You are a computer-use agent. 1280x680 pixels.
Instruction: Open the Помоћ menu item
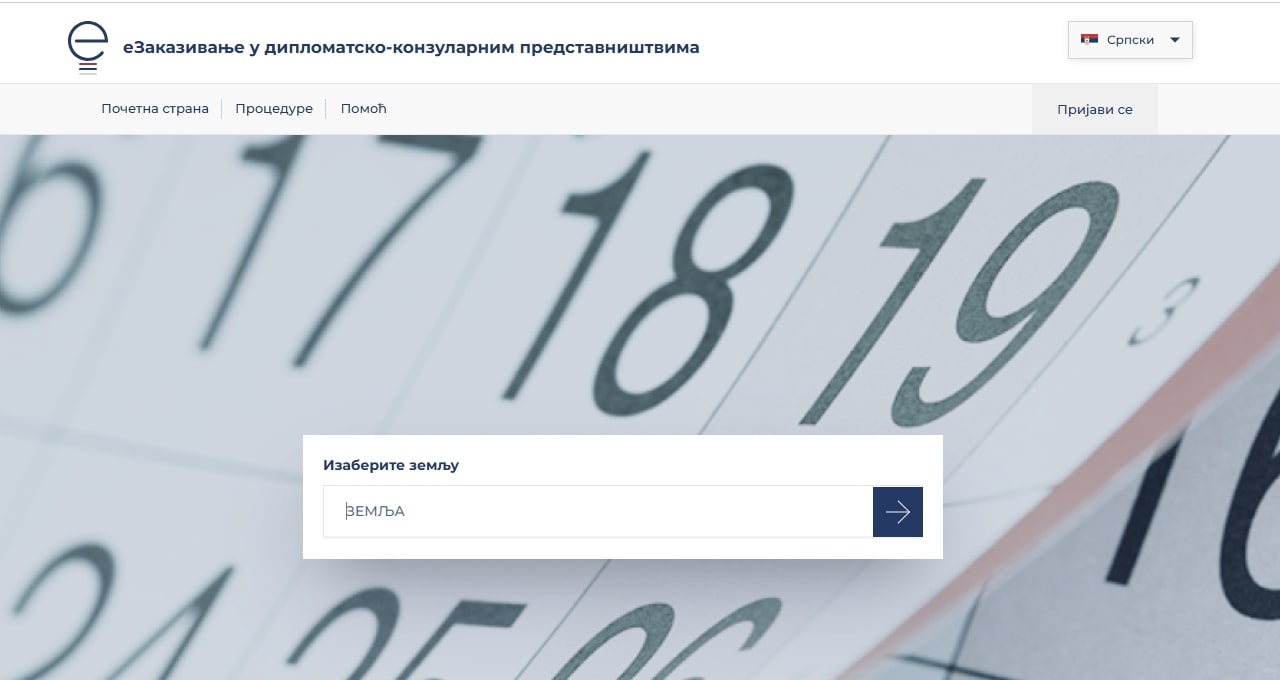click(363, 109)
